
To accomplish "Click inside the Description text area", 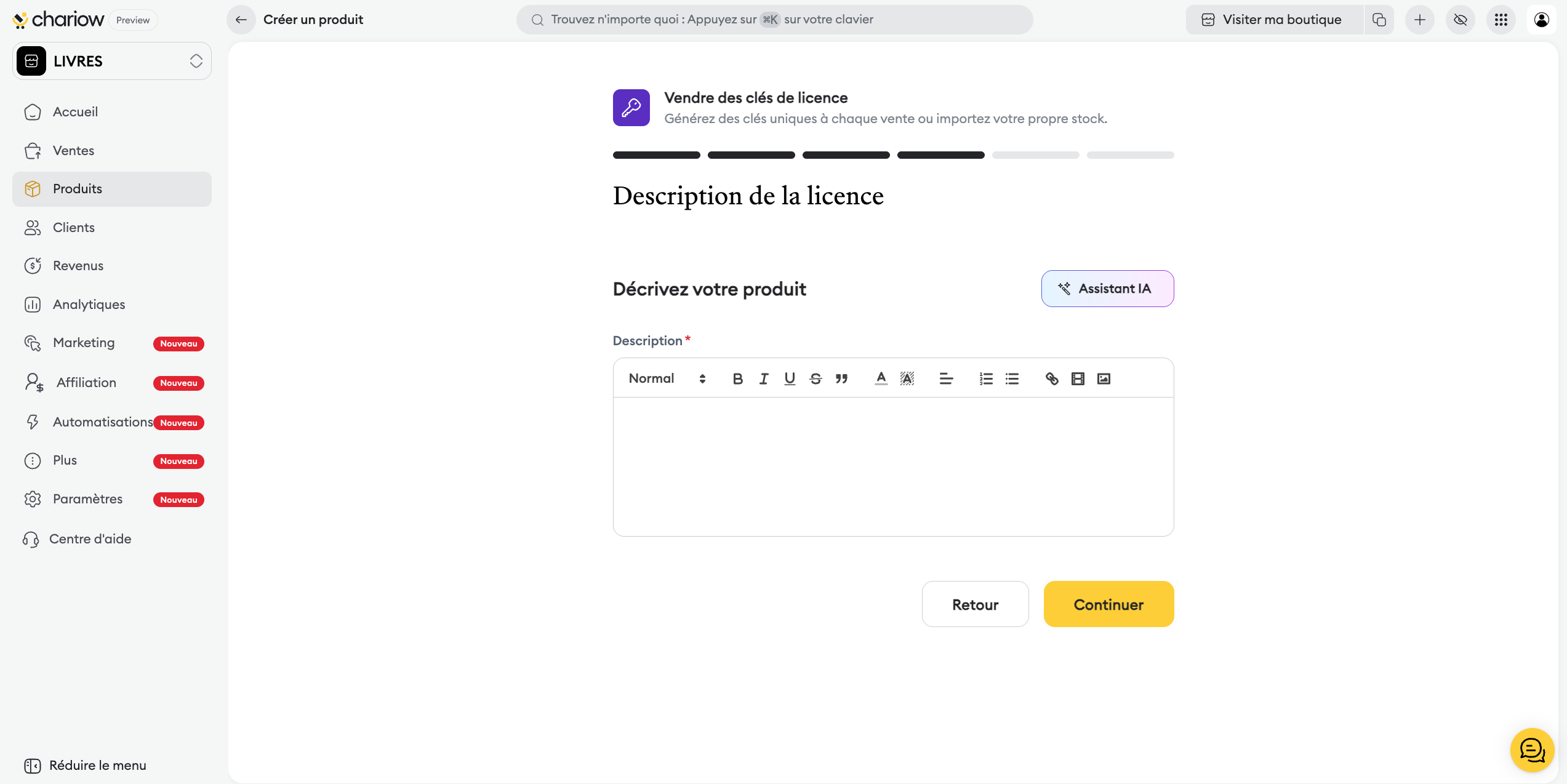I will 893,466.
